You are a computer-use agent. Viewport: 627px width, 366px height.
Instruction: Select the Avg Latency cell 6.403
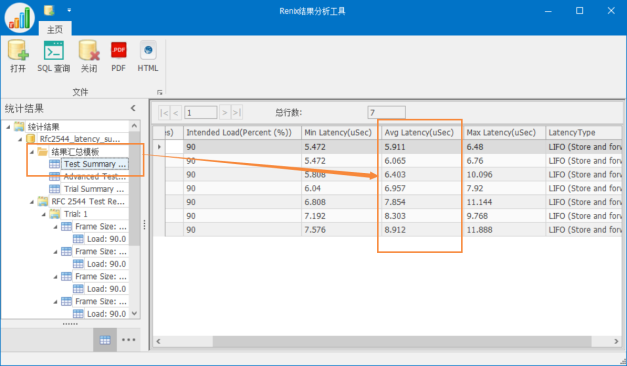point(422,174)
